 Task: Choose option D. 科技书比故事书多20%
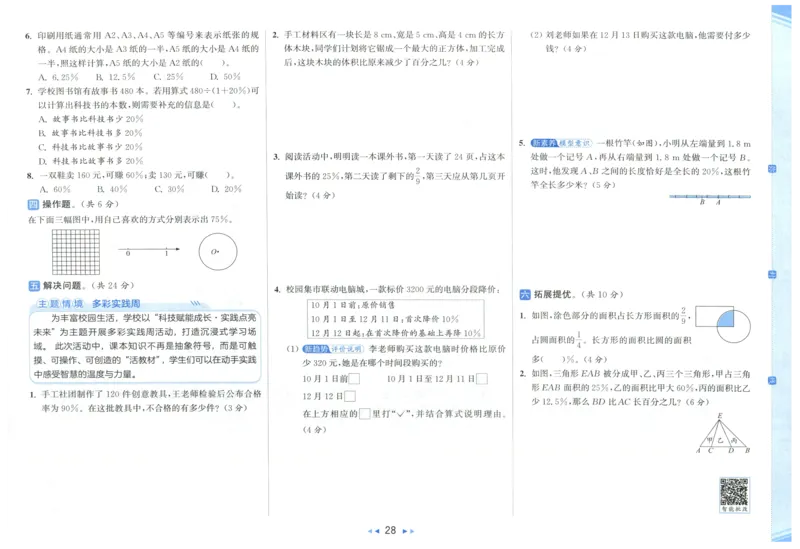pyautogui.click(x=91, y=161)
